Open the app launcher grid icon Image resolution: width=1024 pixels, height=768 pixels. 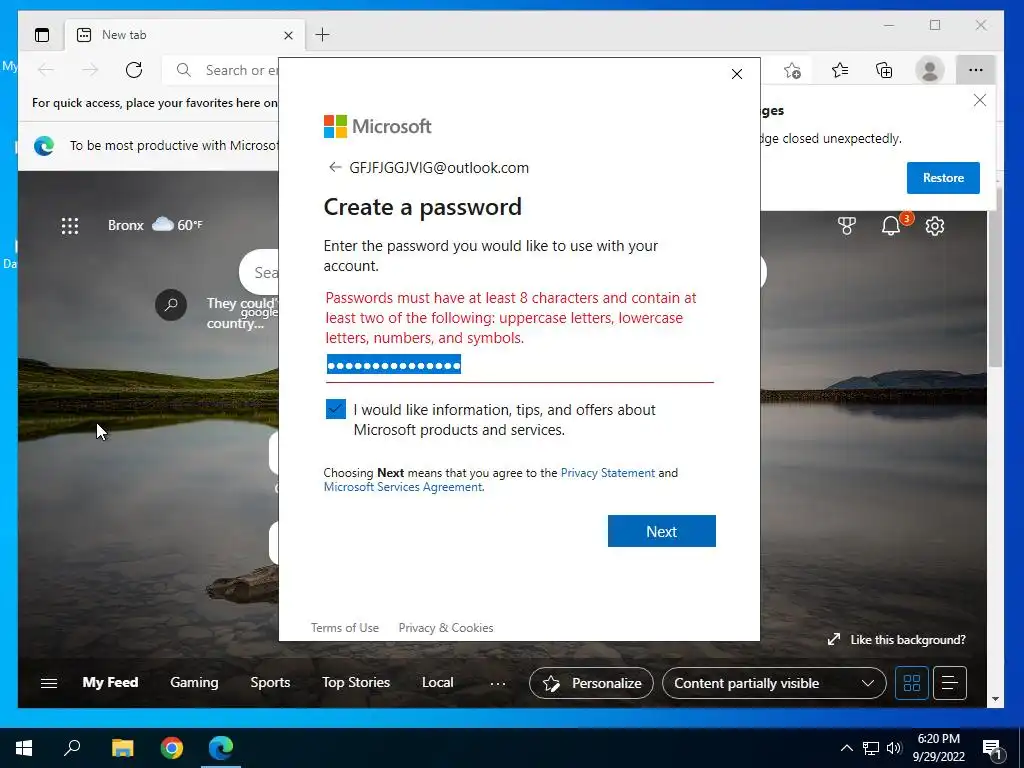click(x=70, y=226)
